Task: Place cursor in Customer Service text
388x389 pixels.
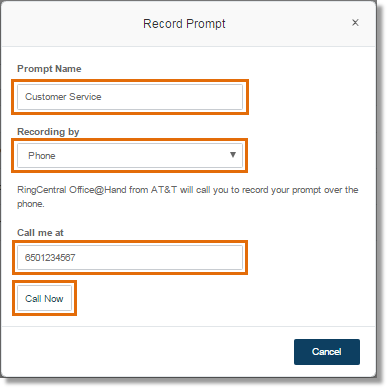Action: 63,97
